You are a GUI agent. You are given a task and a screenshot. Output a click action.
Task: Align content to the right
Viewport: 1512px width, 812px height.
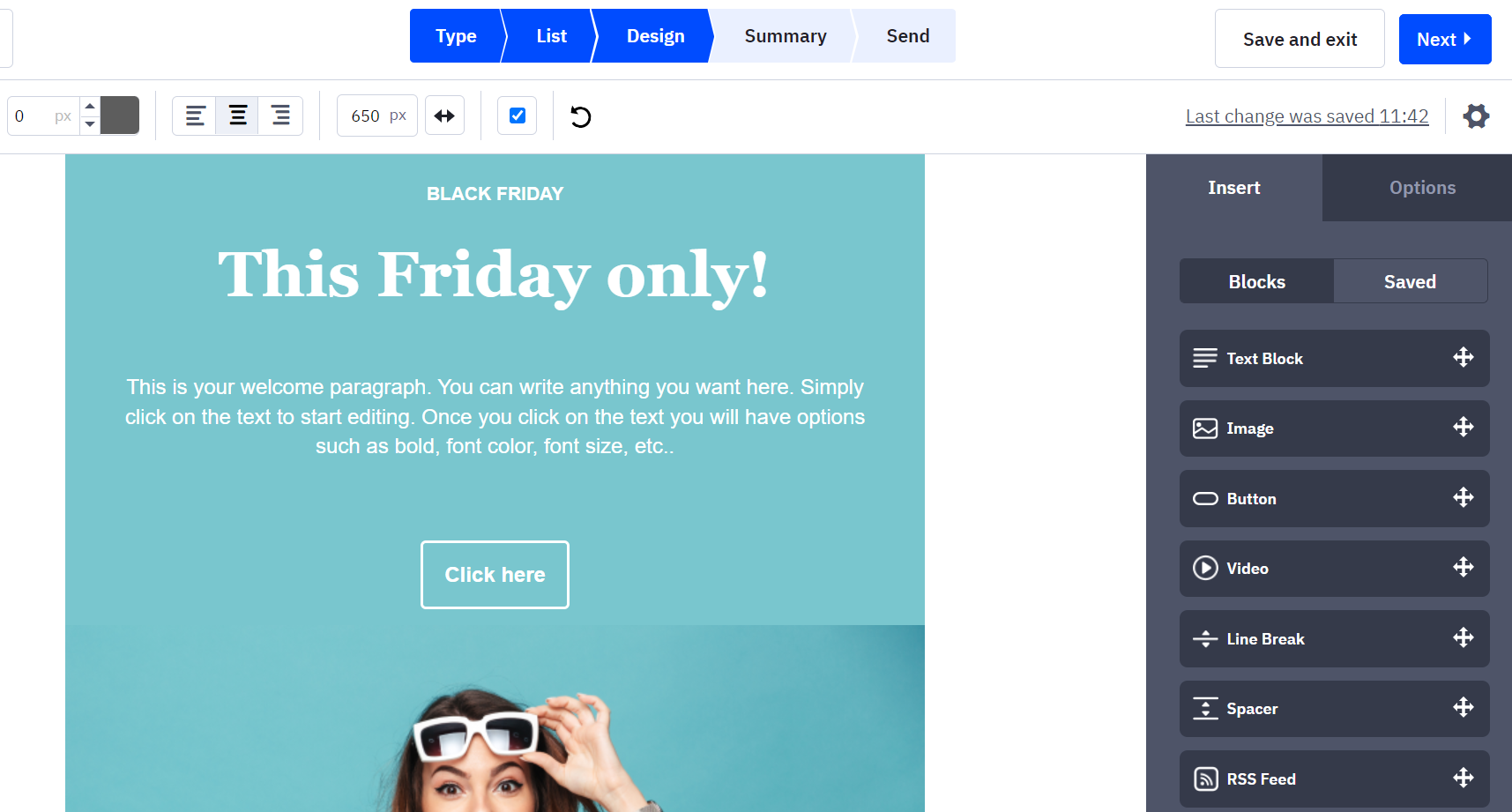click(x=280, y=115)
